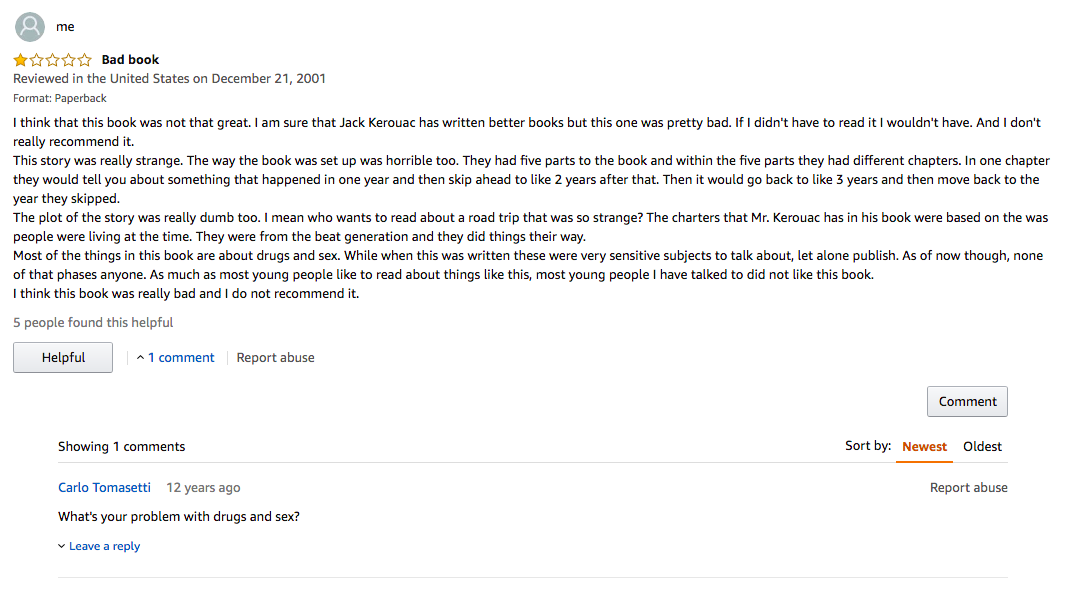Click the Format: Paperback label
Viewport: 1069px width, 597px height.
coord(60,98)
